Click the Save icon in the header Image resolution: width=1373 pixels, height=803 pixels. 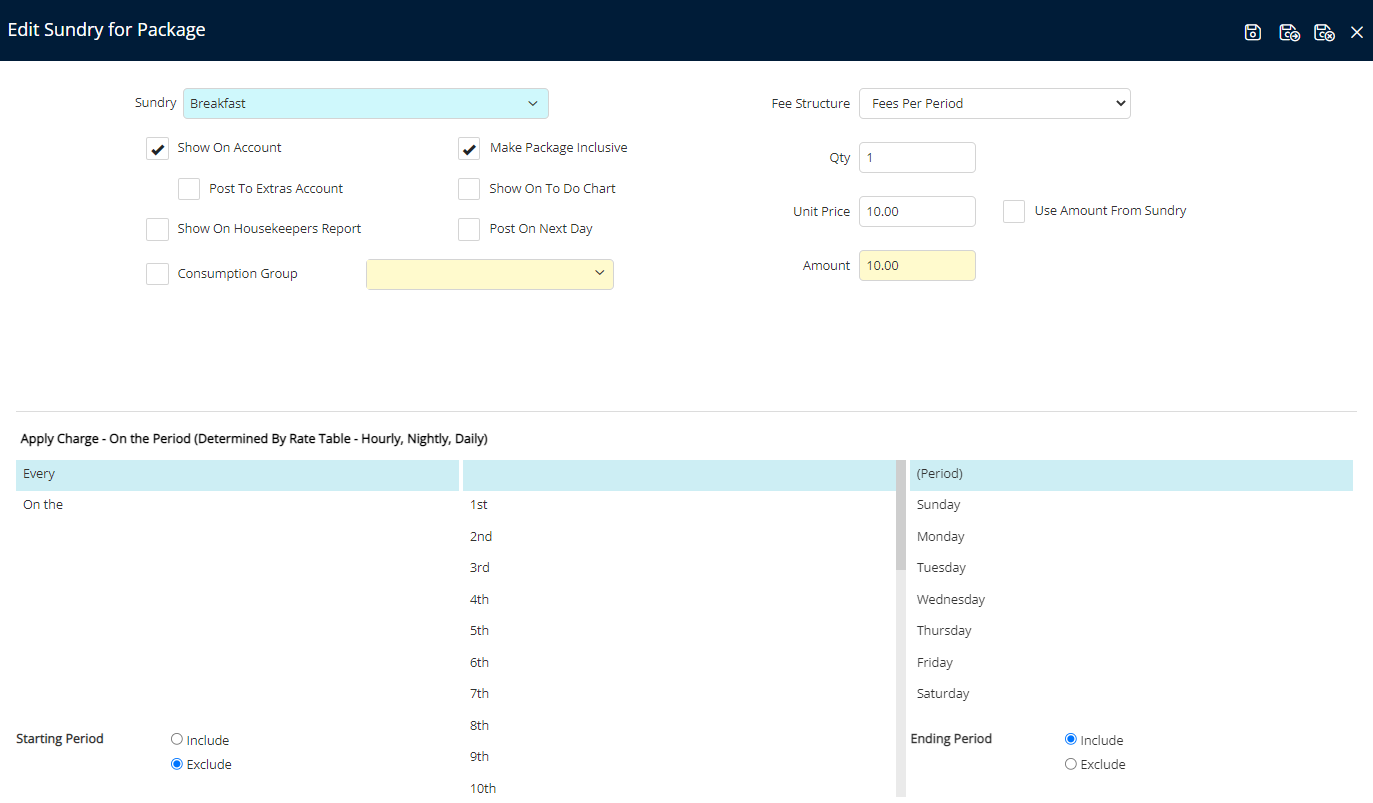pos(1252,32)
